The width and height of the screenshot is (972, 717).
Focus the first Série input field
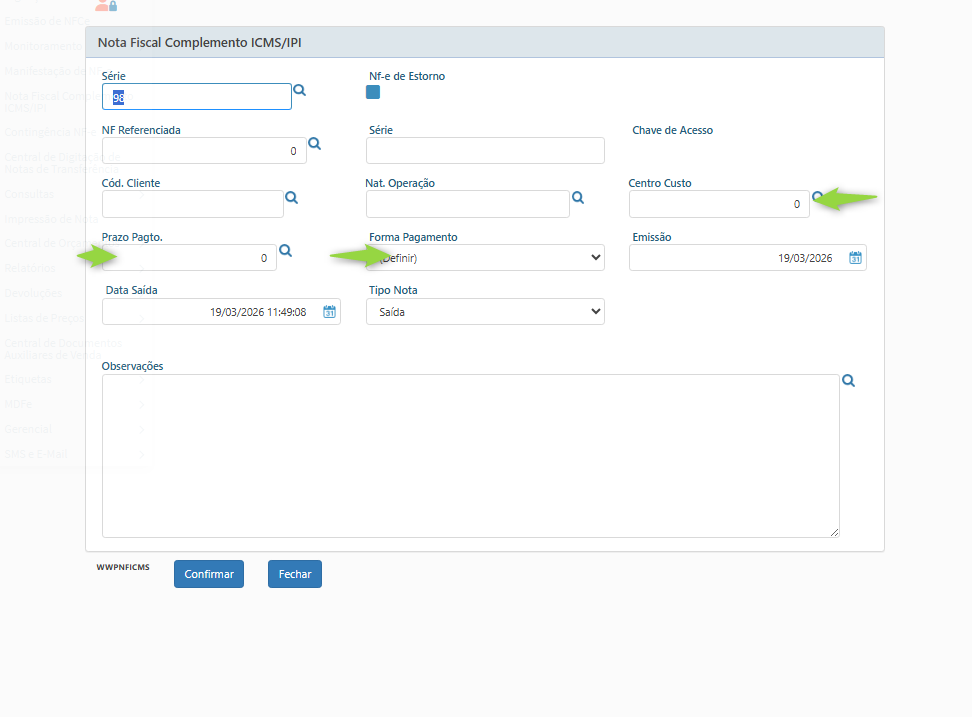pos(196,97)
